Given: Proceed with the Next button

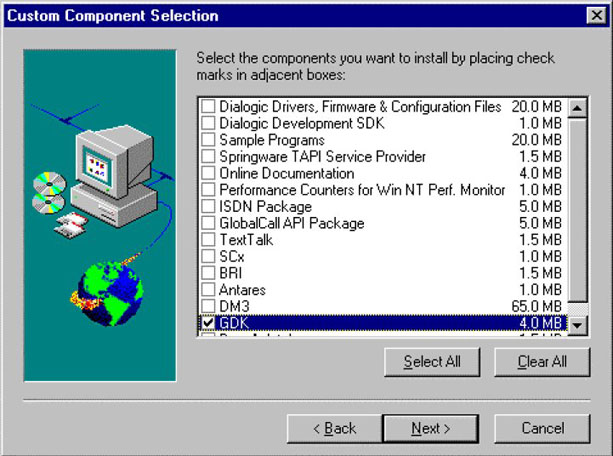Looking at the screenshot, I should (431, 429).
